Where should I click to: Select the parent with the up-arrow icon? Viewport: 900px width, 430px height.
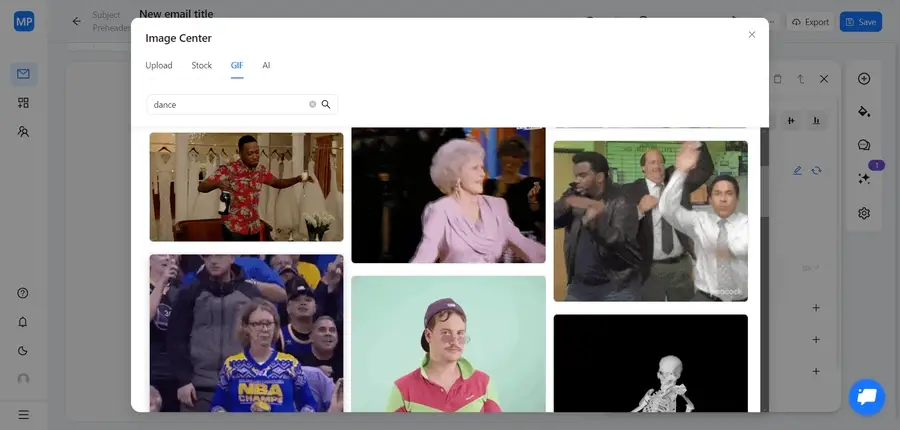(801, 79)
